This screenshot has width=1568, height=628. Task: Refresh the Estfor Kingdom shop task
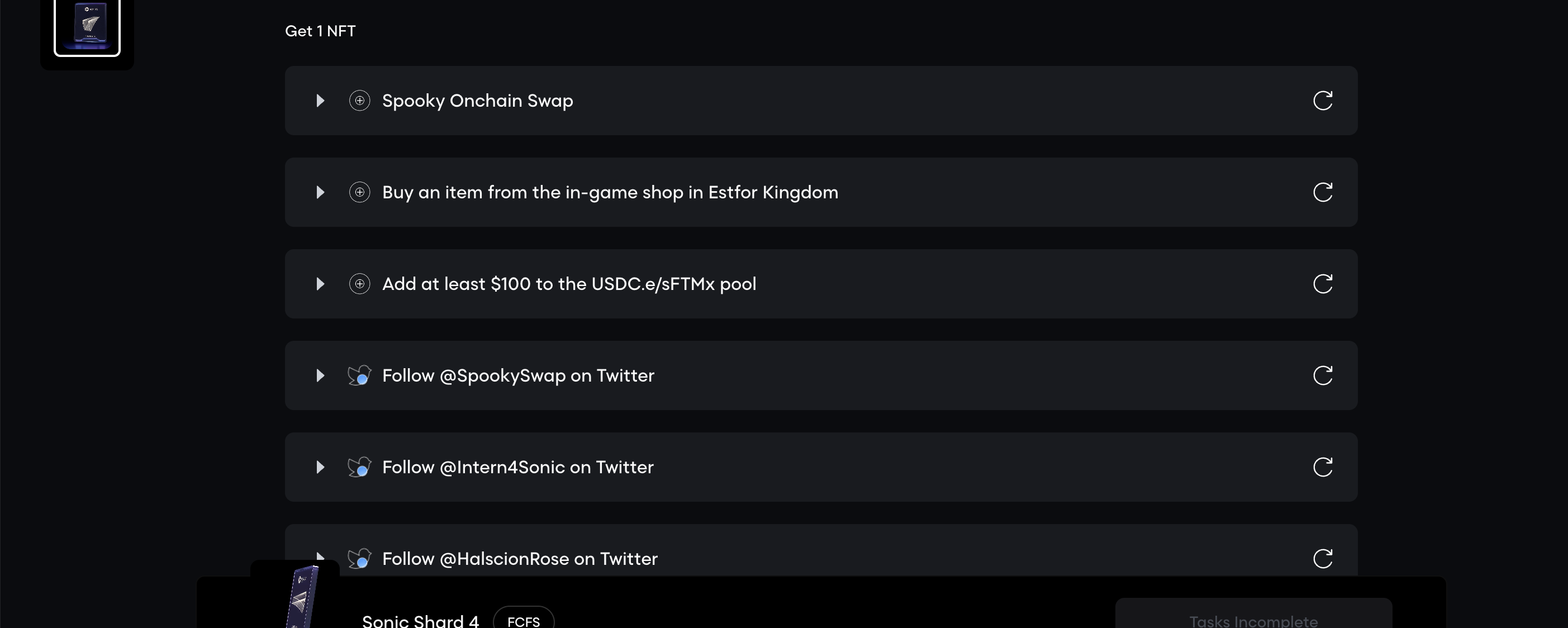(x=1323, y=192)
